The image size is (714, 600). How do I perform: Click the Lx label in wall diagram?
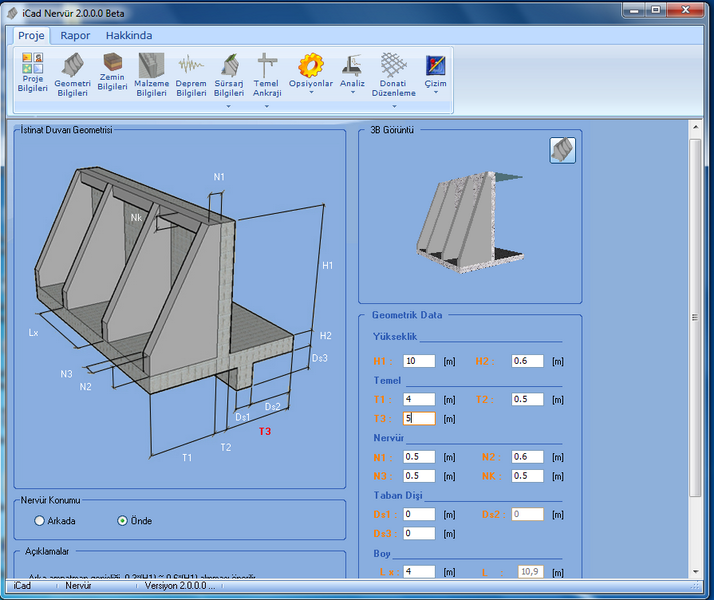click(33, 333)
